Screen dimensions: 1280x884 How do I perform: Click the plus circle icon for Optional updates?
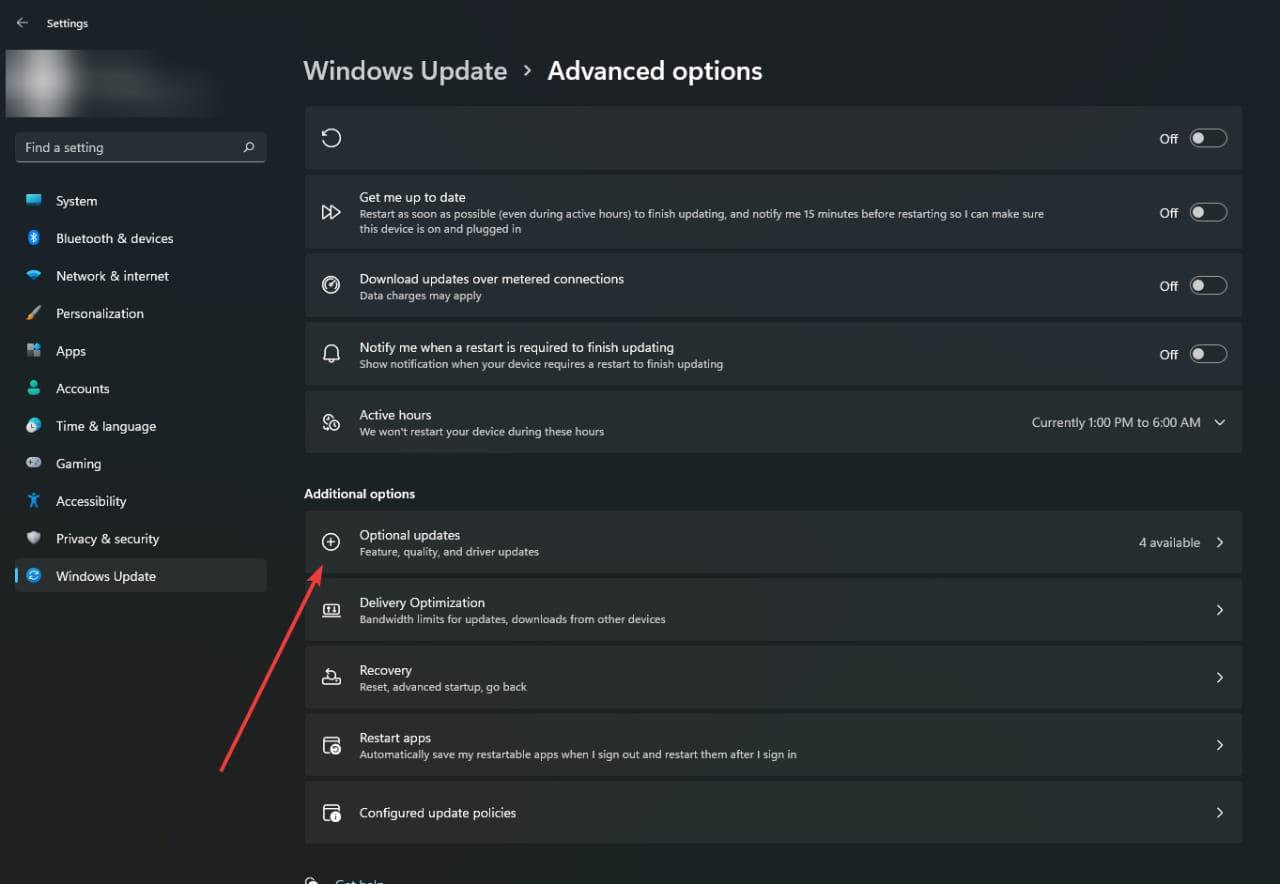pos(331,542)
